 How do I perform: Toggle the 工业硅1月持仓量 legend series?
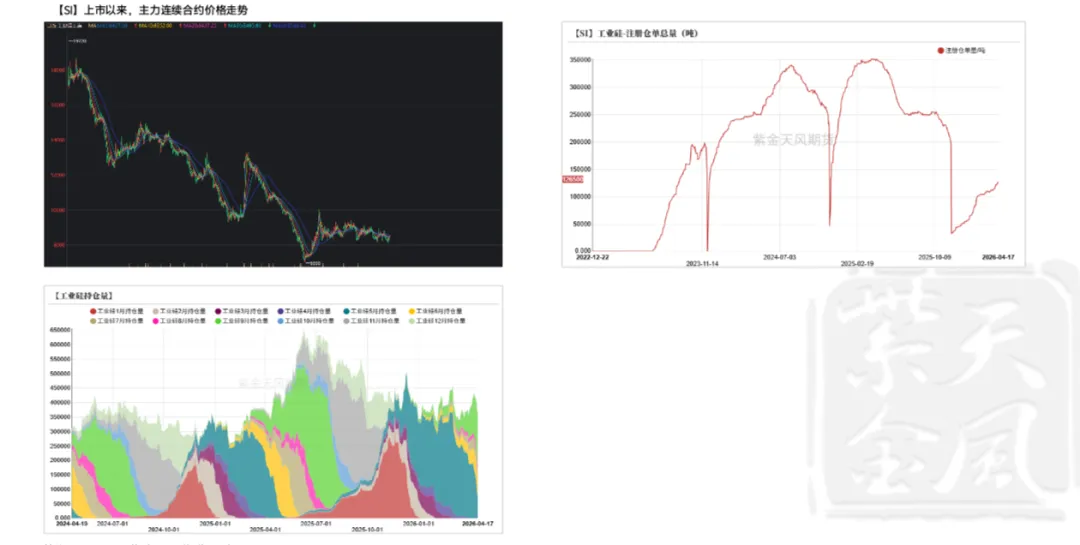(x=117, y=311)
